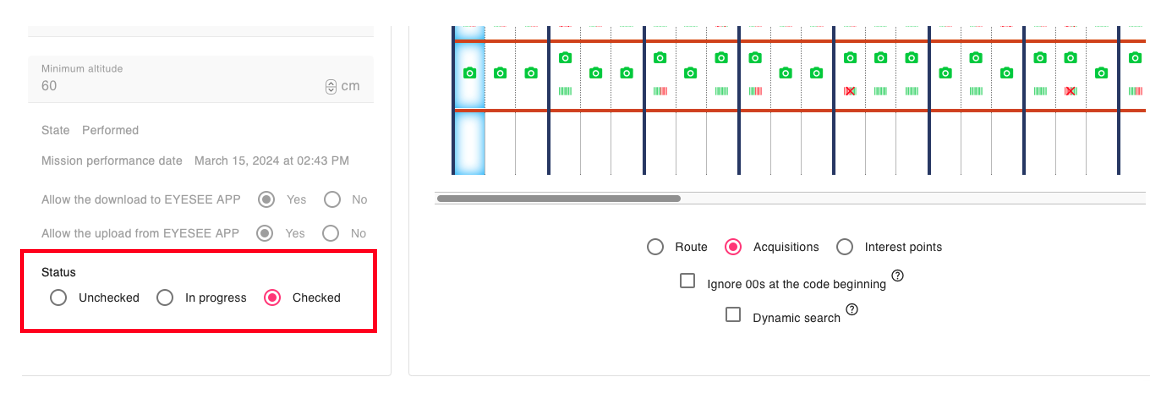Enable the Dynamic search checkbox
This screenshot has height=395, width=1169.
[x=734, y=315]
